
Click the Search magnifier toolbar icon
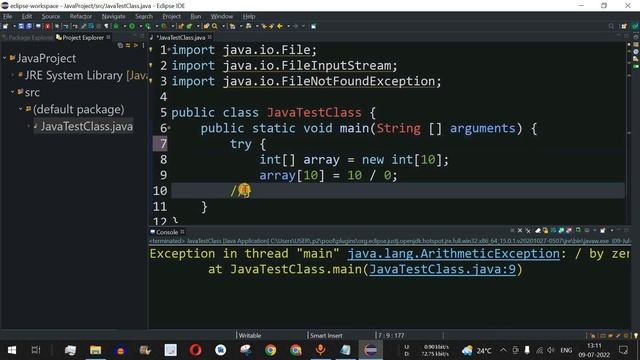pyautogui.click(x=215, y=26)
